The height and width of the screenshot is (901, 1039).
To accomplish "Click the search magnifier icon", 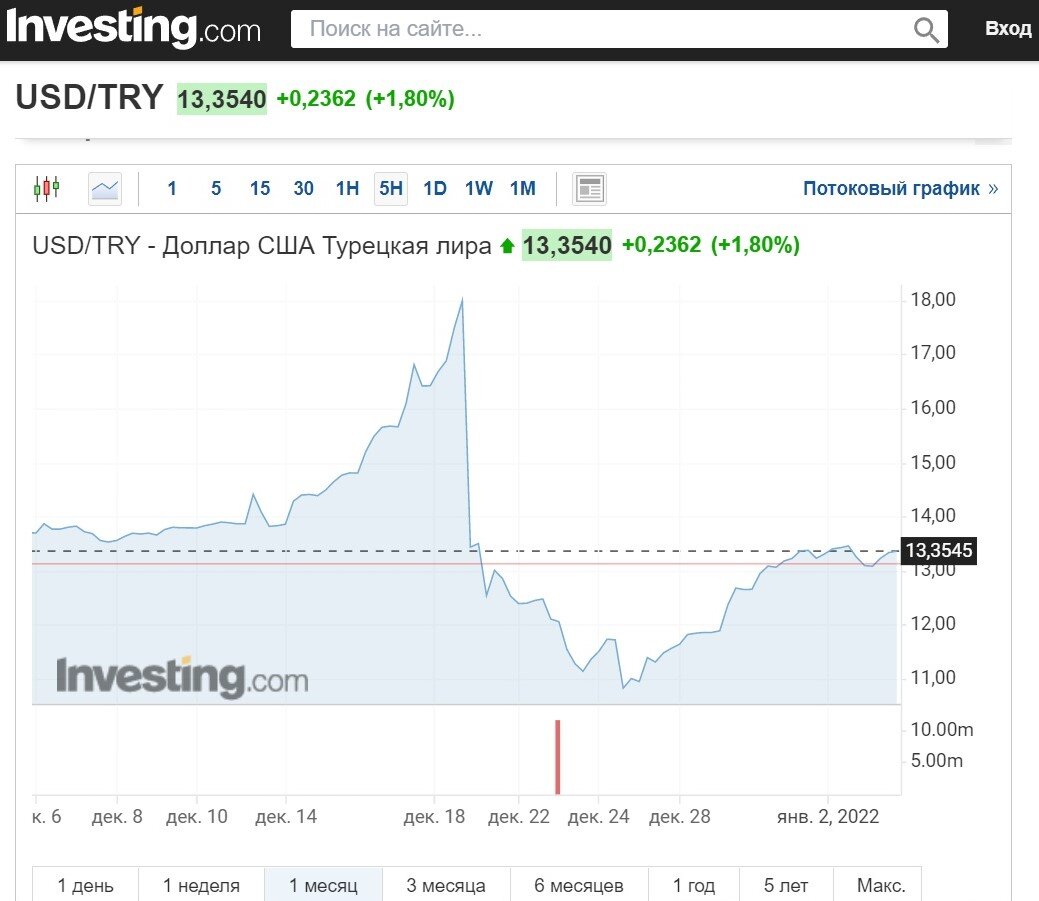I will click(x=927, y=30).
